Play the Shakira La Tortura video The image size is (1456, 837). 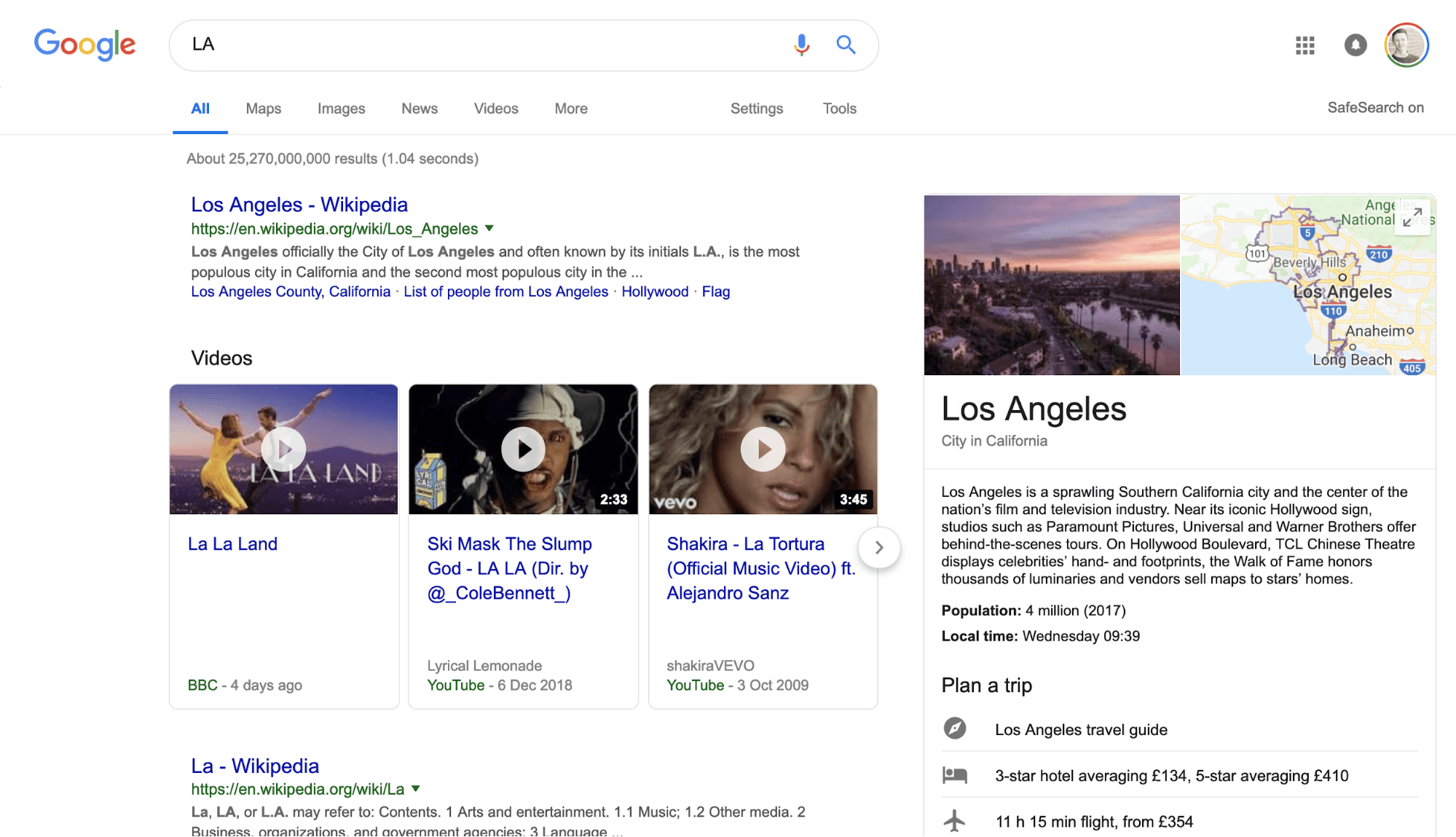click(x=763, y=449)
